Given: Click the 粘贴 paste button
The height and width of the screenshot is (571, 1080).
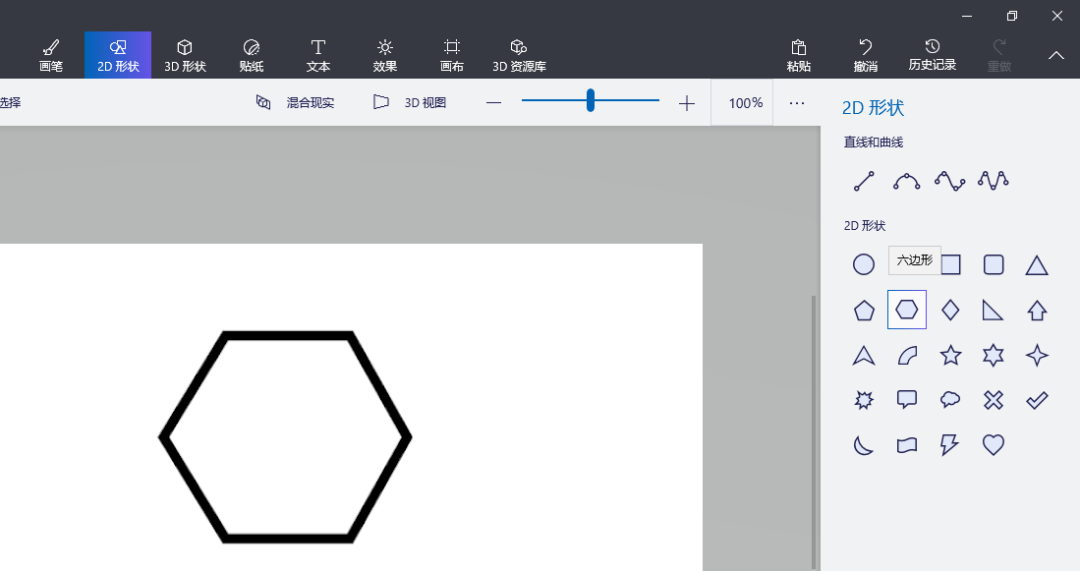Looking at the screenshot, I should click(x=798, y=55).
